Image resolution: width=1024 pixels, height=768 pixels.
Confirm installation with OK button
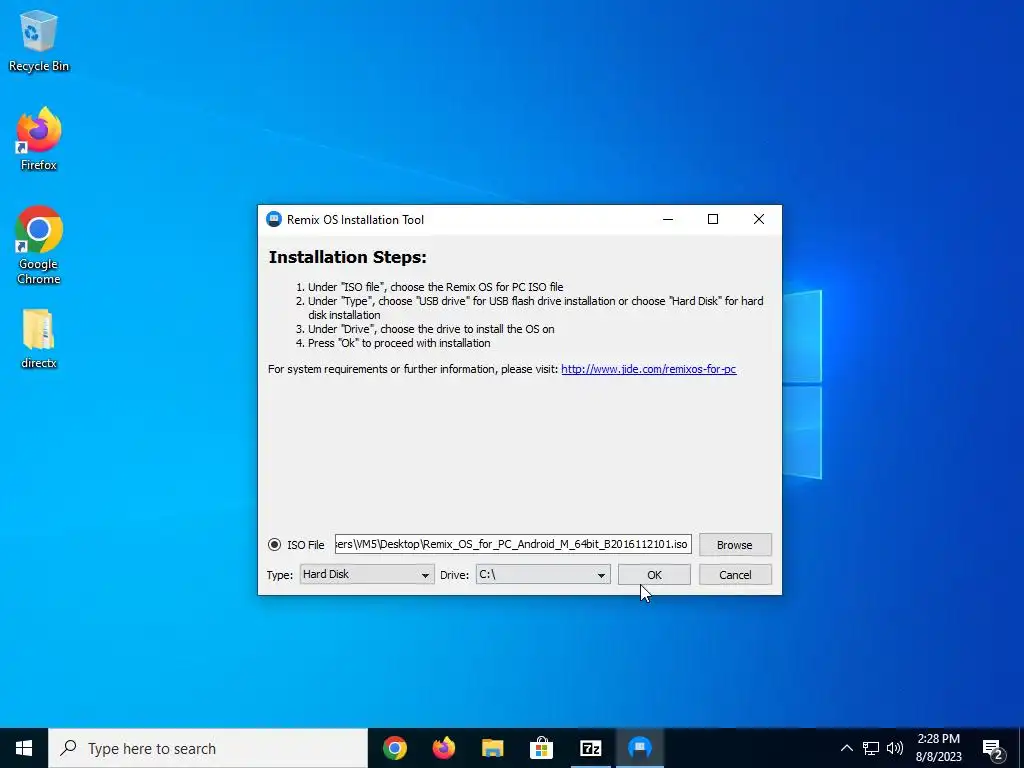(654, 575)
